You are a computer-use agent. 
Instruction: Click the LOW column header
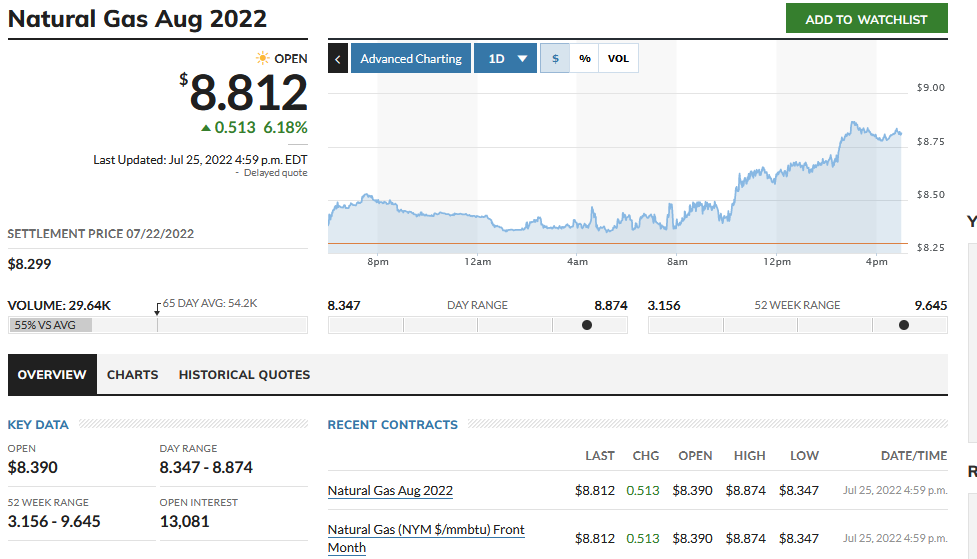(x=804, y=456)
